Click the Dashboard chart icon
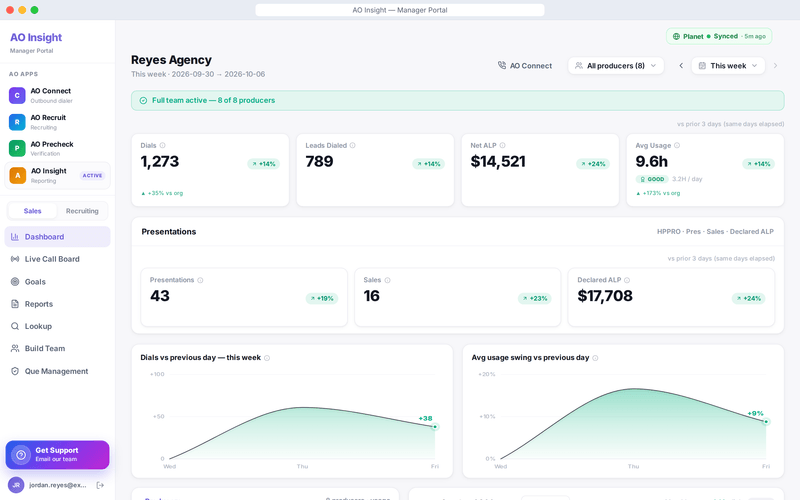Viewport: 800px width, 500px height. click(x=15, y=237)
